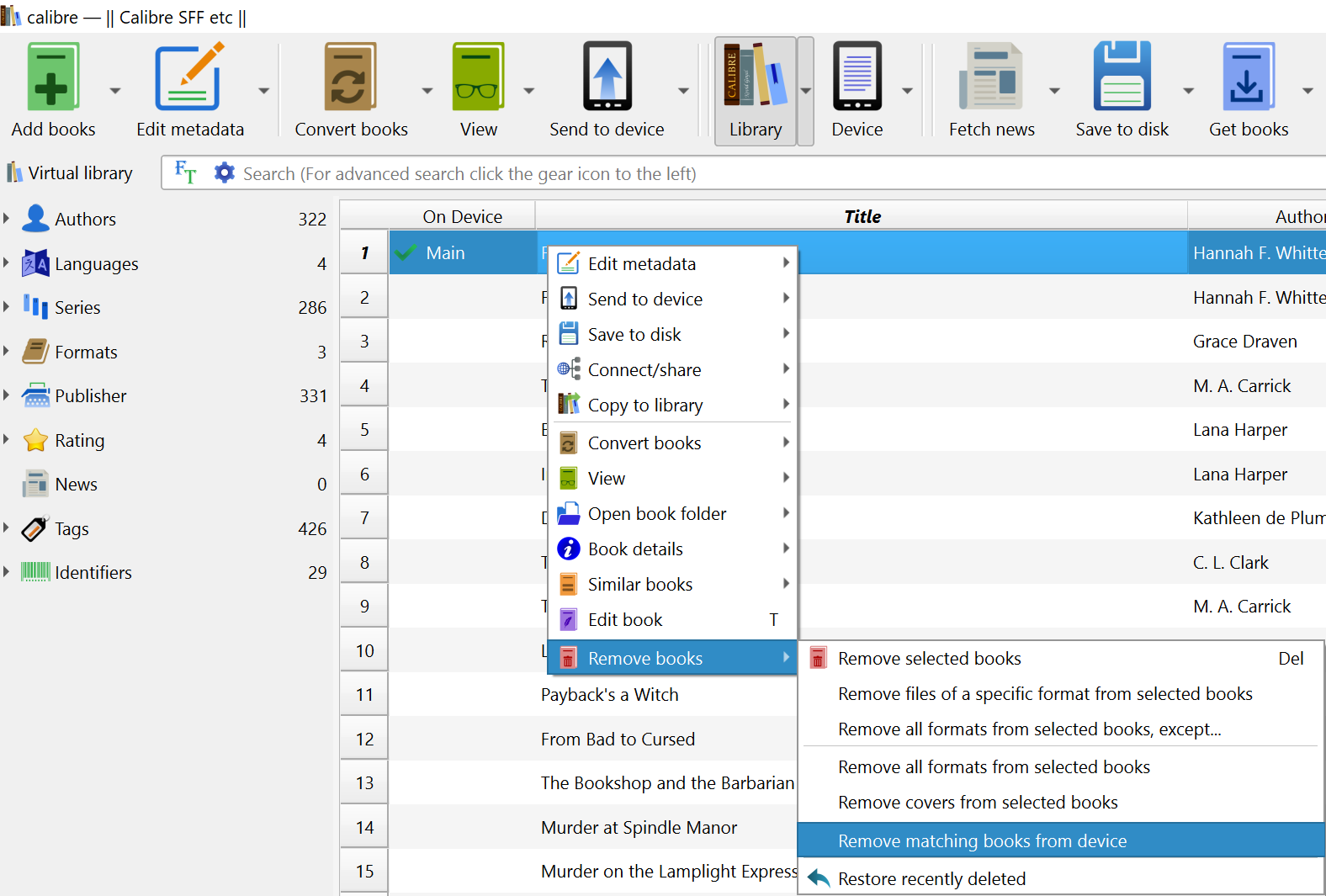The height and width of the screenshot is (896, 1326).
Task: Click author C. L. Clark cell
Action: [1257, 562]
